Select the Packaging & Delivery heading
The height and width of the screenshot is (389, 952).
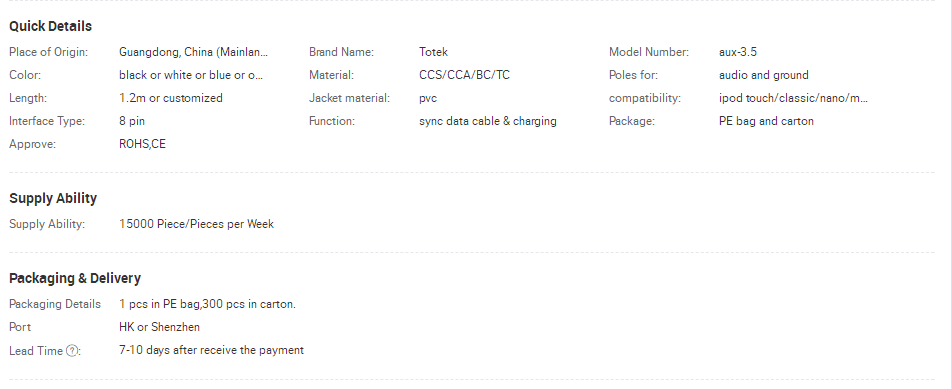coord(75,278)
